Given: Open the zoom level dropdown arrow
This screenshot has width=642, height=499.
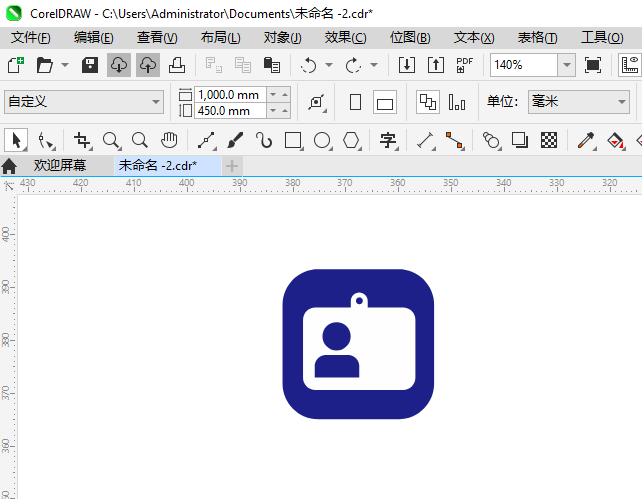Looking at the screenshot, I should (x=567, y=65).
